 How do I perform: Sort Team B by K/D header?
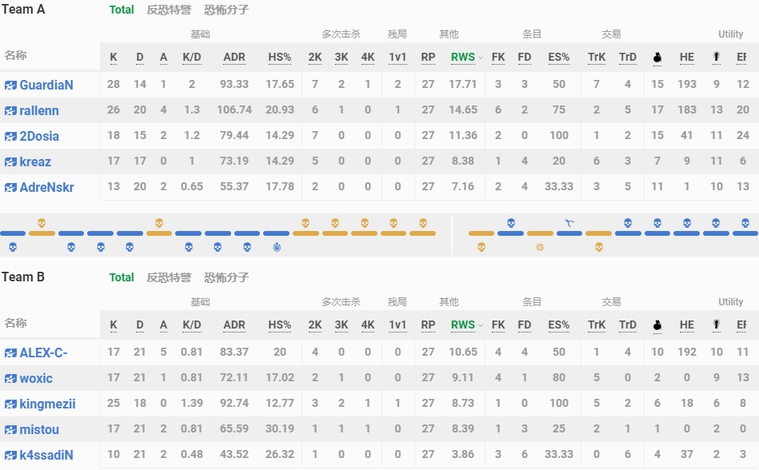pos(192,325)
